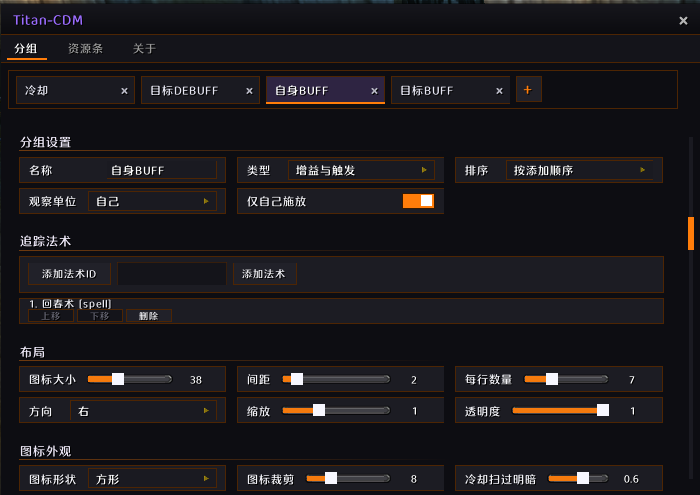
Task: Remove the 自身BUFF group tab via its x
Action: coord(375,91)
